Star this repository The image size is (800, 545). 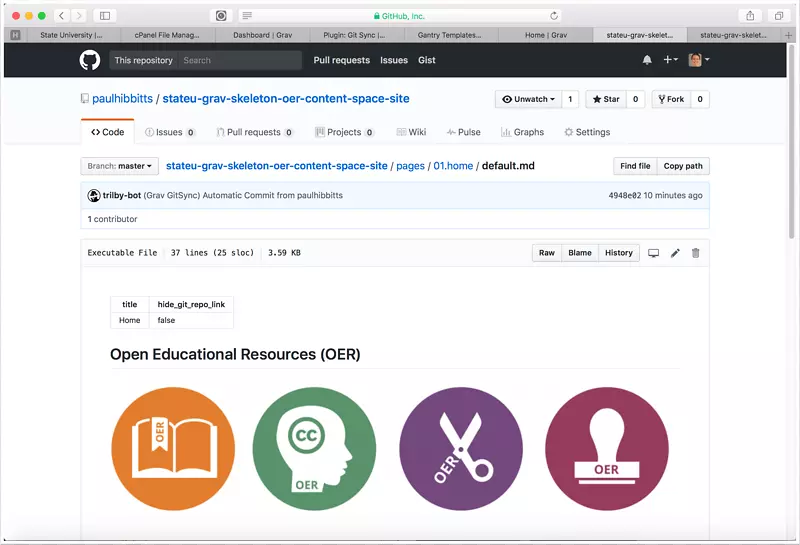[604, 99]
